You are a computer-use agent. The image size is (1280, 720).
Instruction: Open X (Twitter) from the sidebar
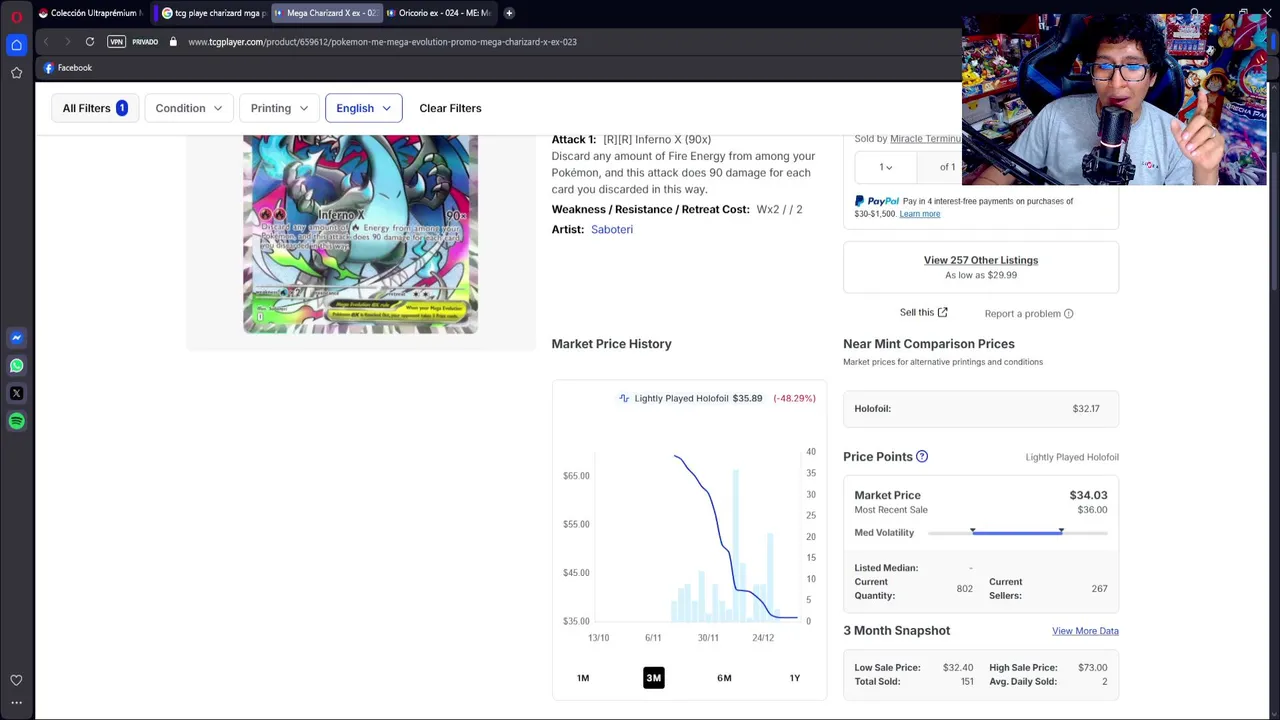16,394
